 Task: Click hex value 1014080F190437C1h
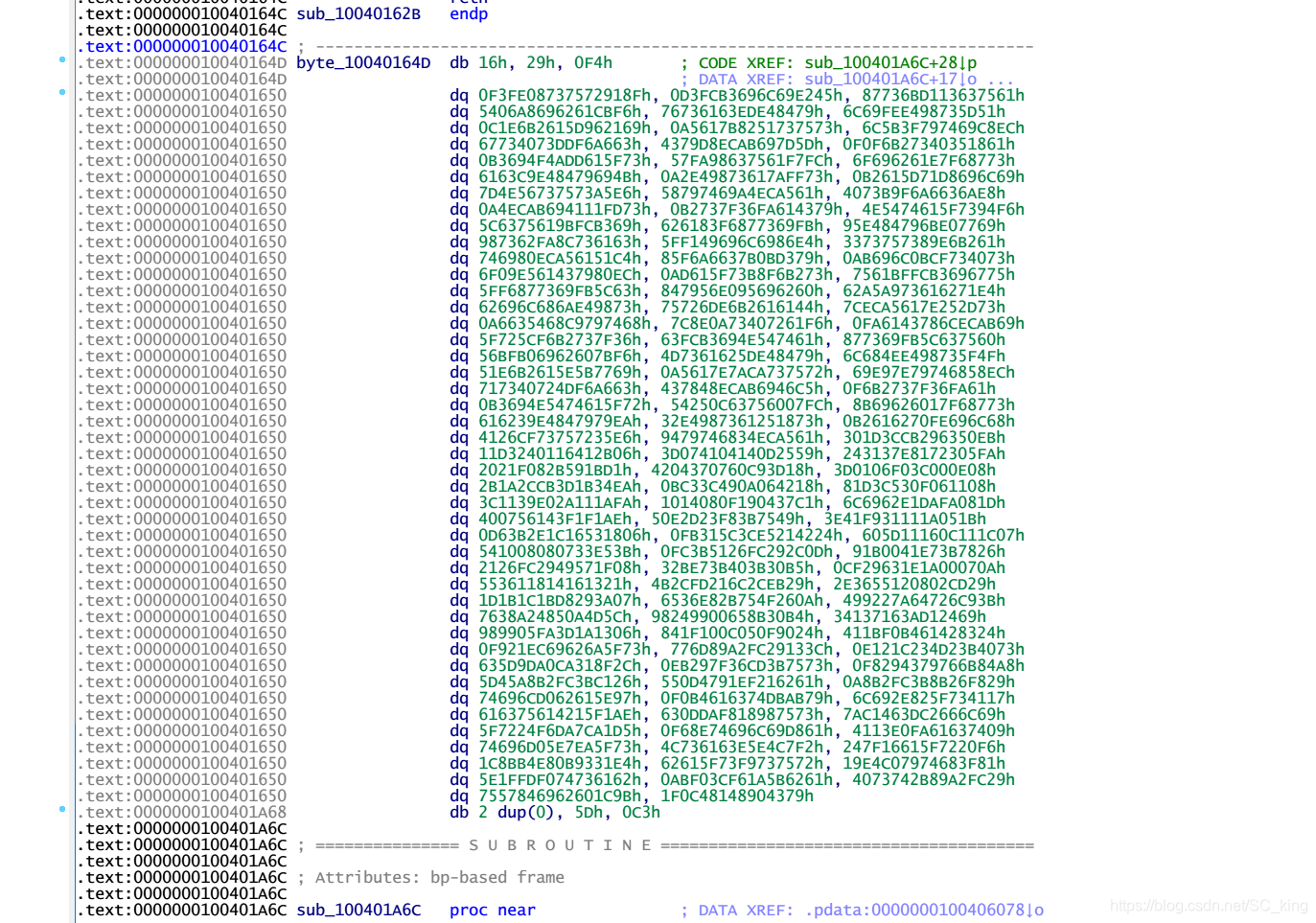click(742, 502)
